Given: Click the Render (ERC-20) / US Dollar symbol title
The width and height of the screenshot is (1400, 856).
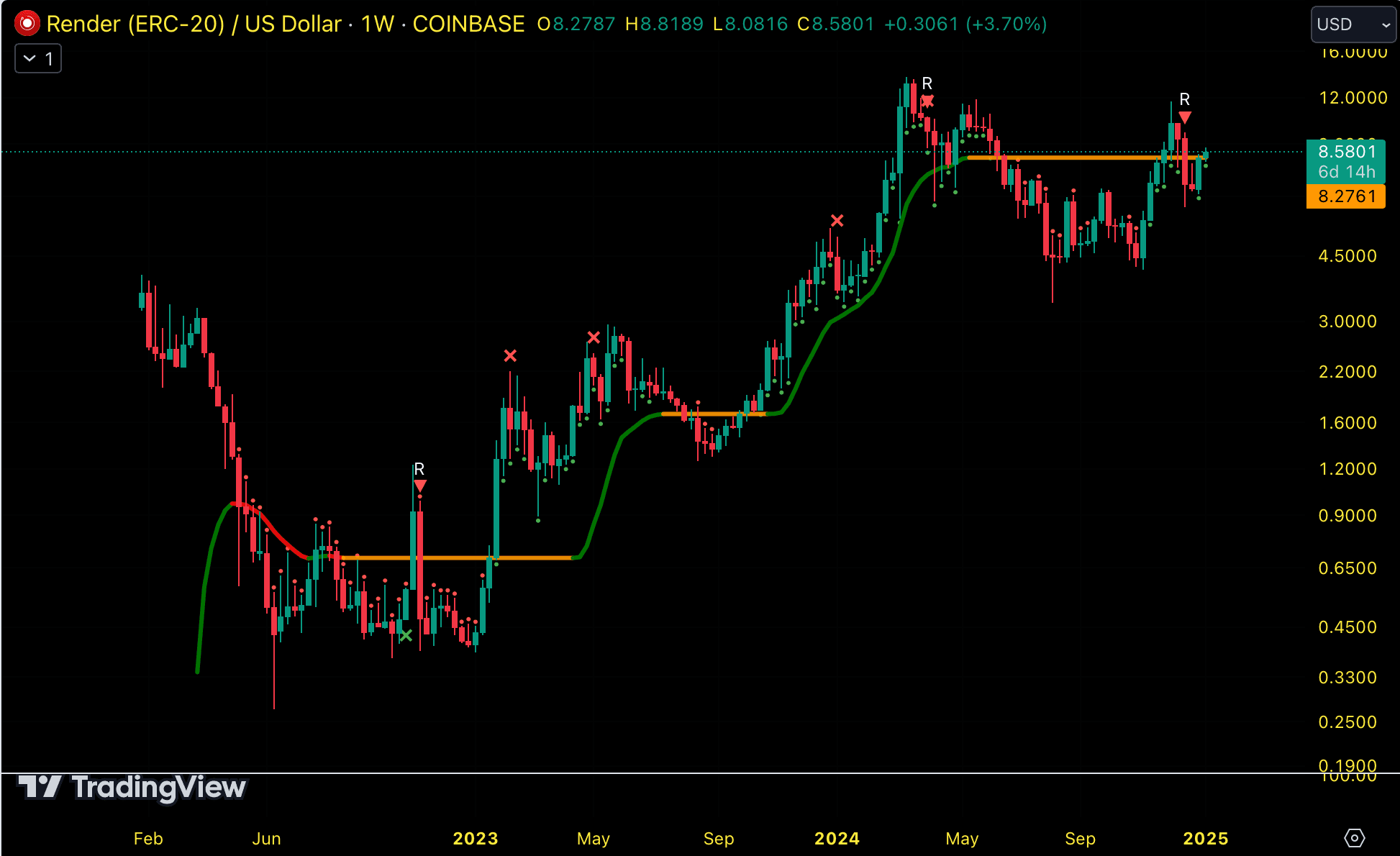Looking at the screenshot, I should 194,24.
